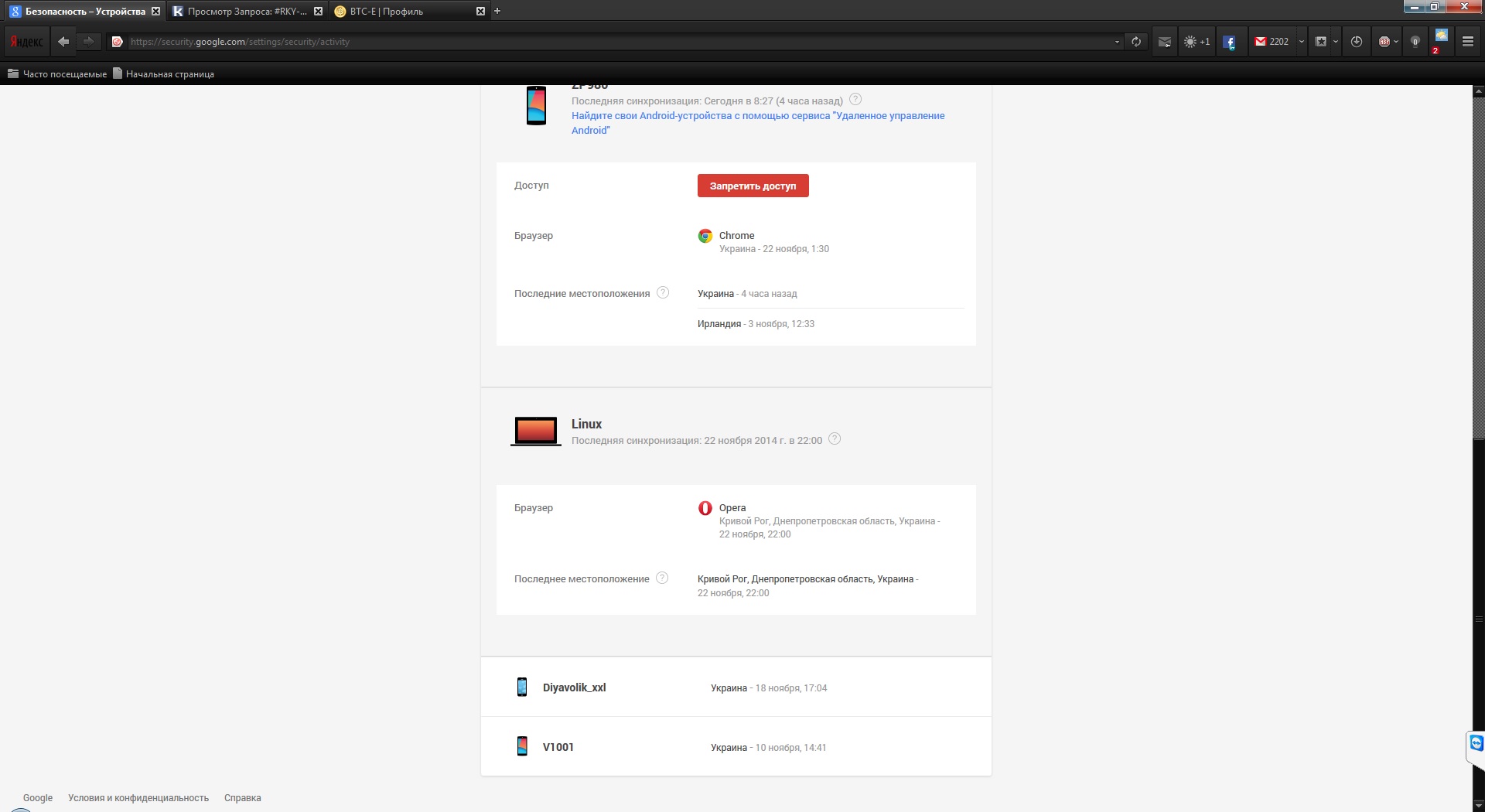Click the light bulb toolbar icon
Image resolution: width=1485 pixels, height=812 pixels.
pyautogui.click(x=1415, y=42)
